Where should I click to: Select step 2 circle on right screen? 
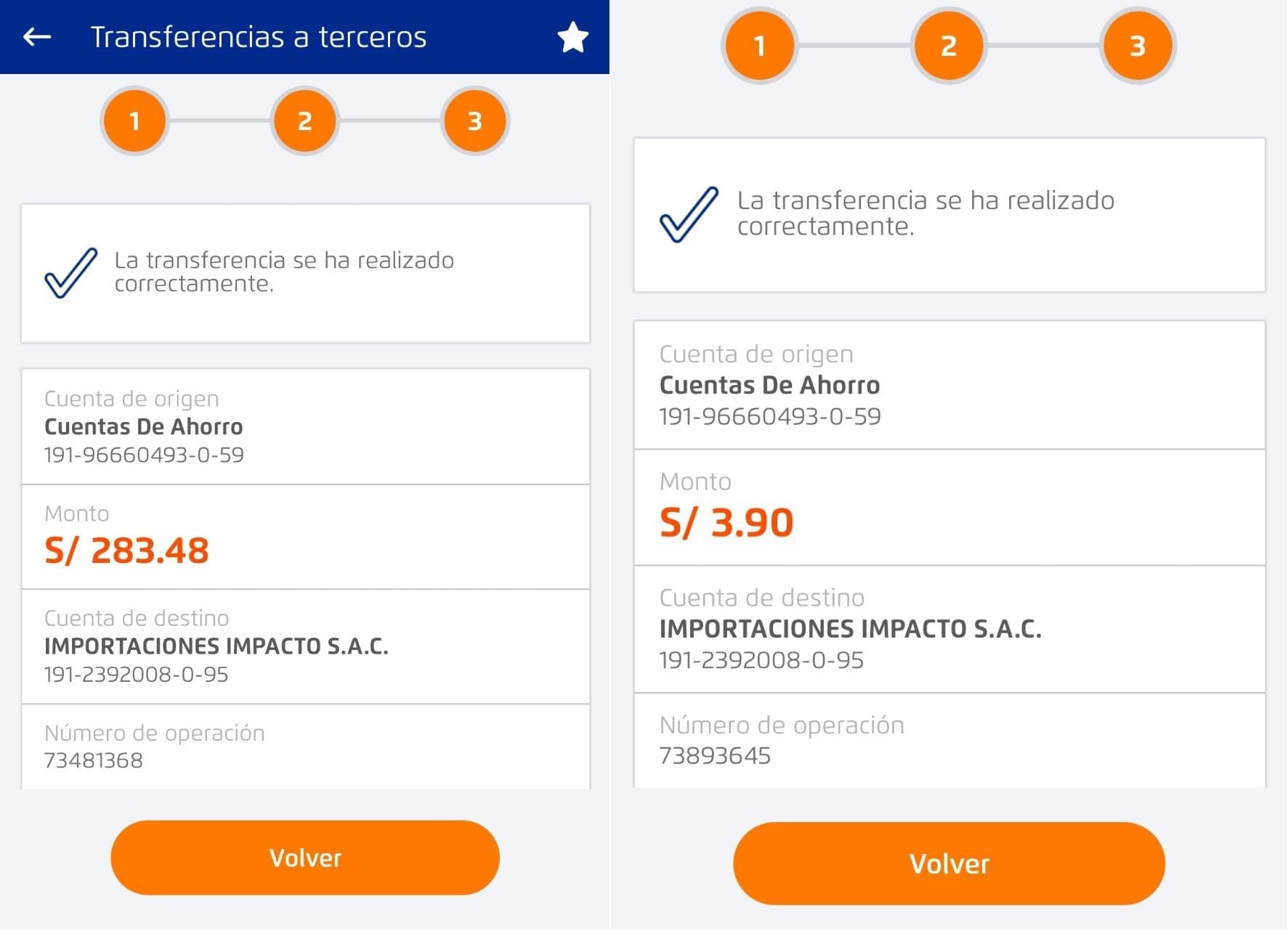point(948,46)
